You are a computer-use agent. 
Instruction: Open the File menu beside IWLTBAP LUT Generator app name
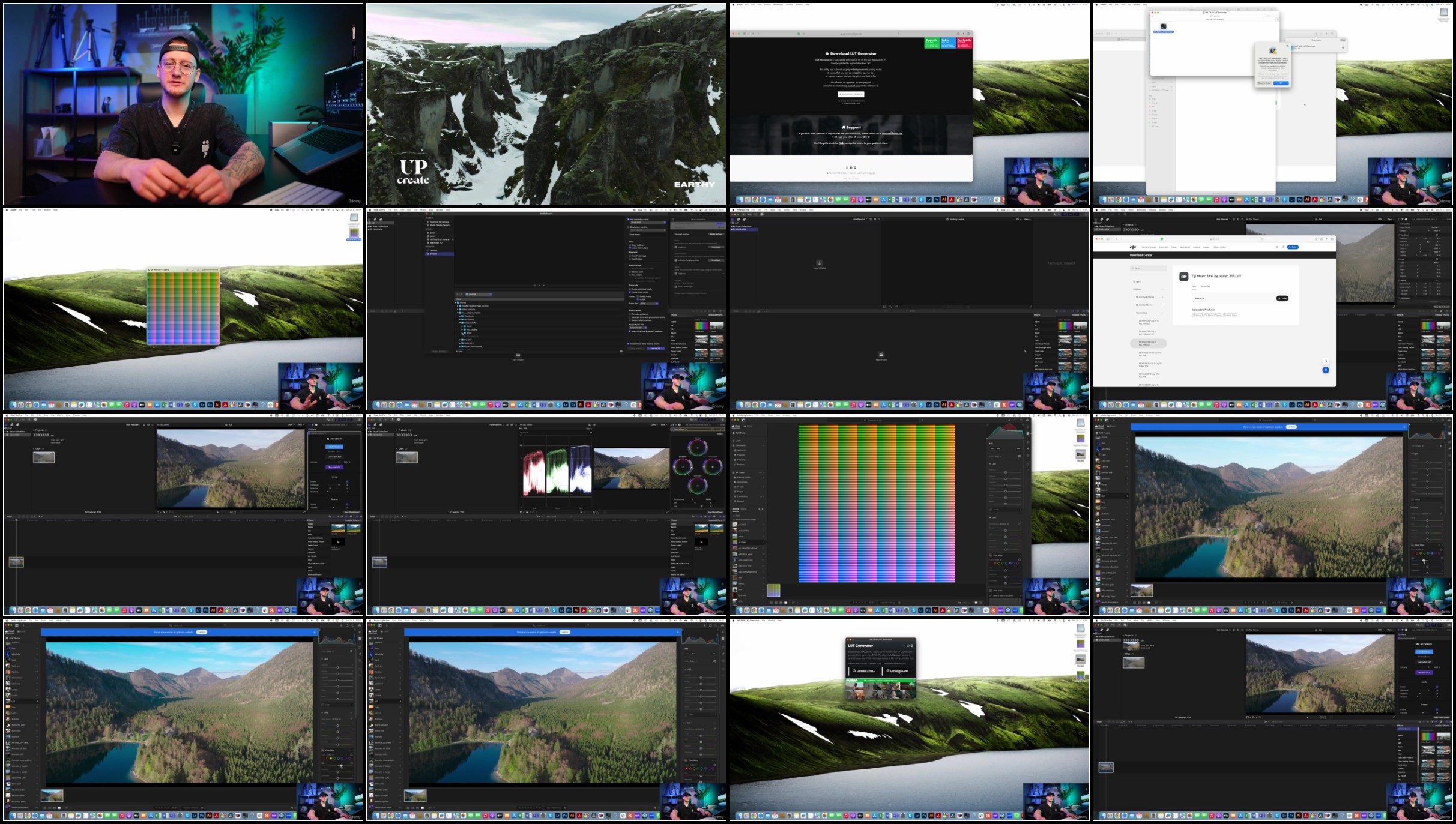[764, 621]
